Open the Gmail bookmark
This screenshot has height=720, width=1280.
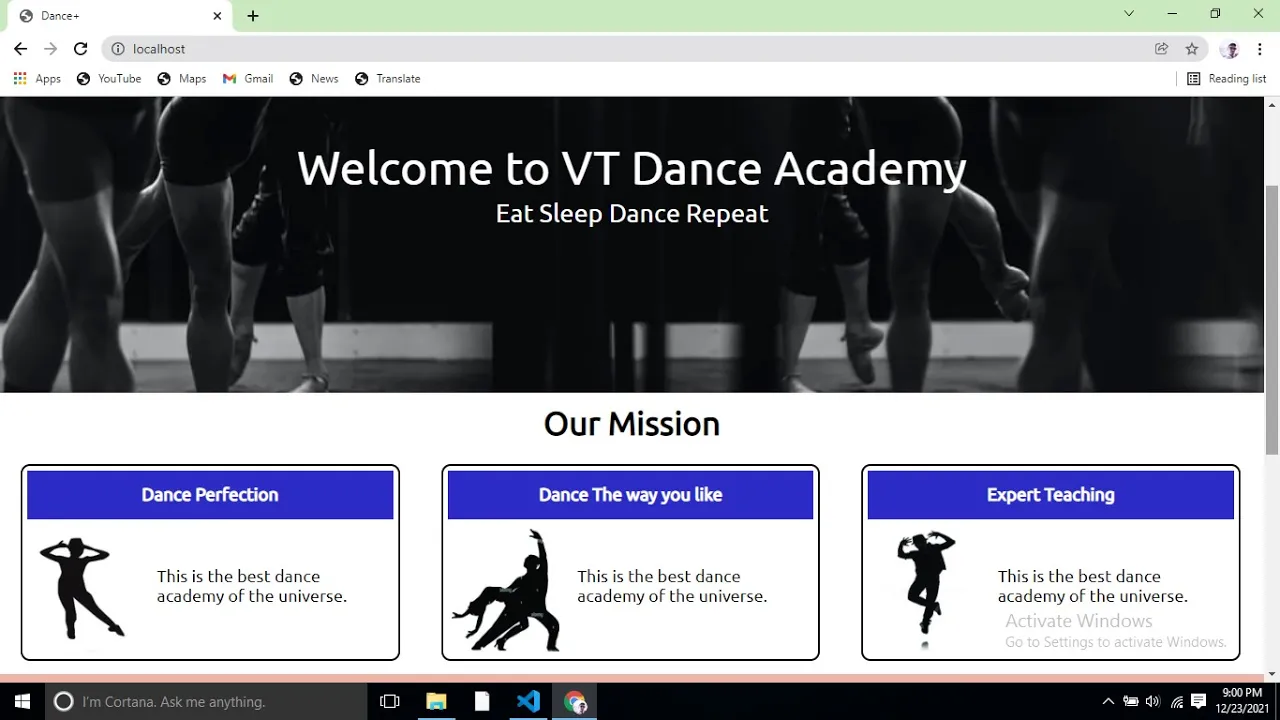(248, 79)
